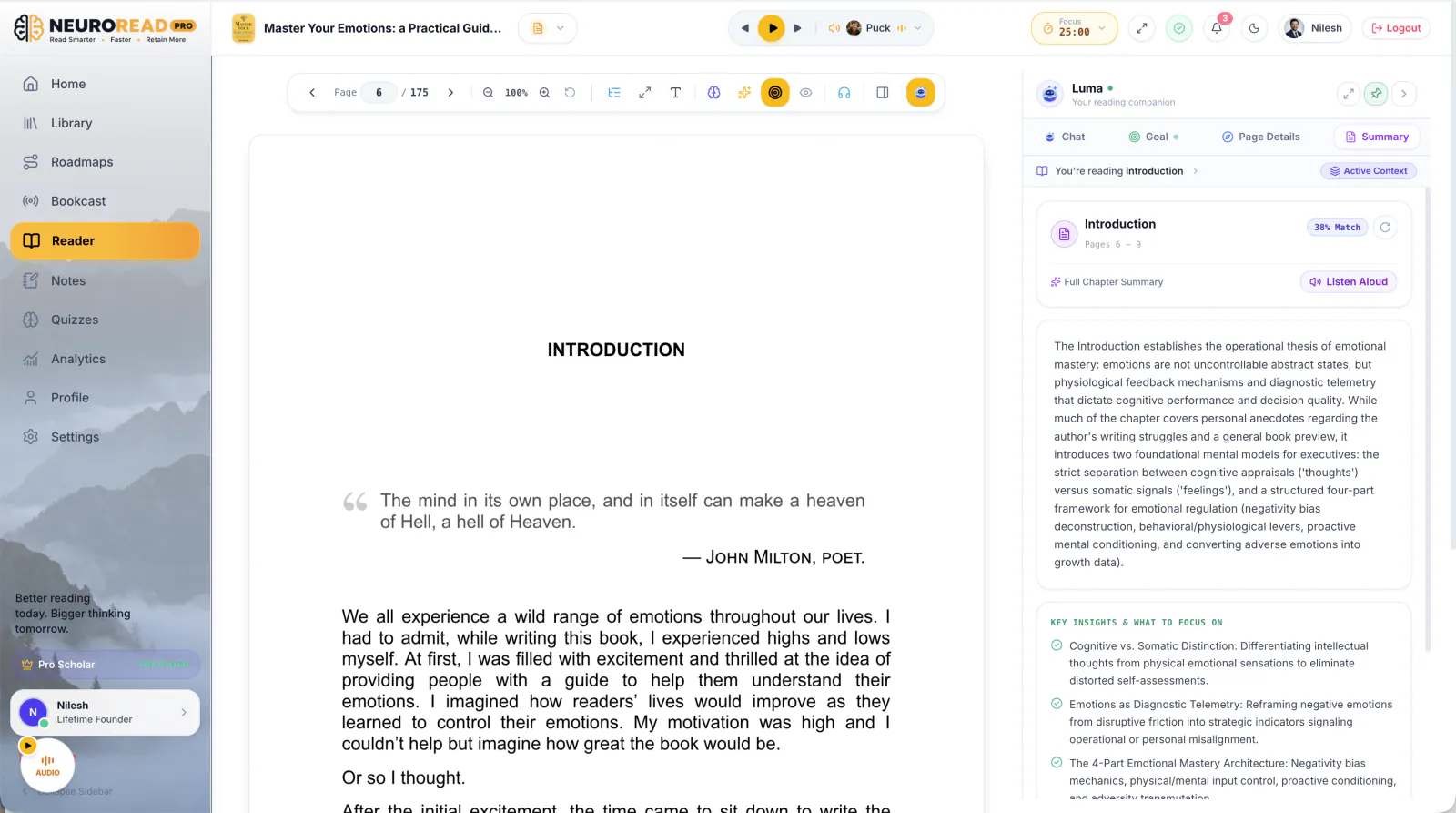Open the floating AUDIO button
This screenshot has width=1456, height=813.
pyautogui.click(x=47, y=765)
